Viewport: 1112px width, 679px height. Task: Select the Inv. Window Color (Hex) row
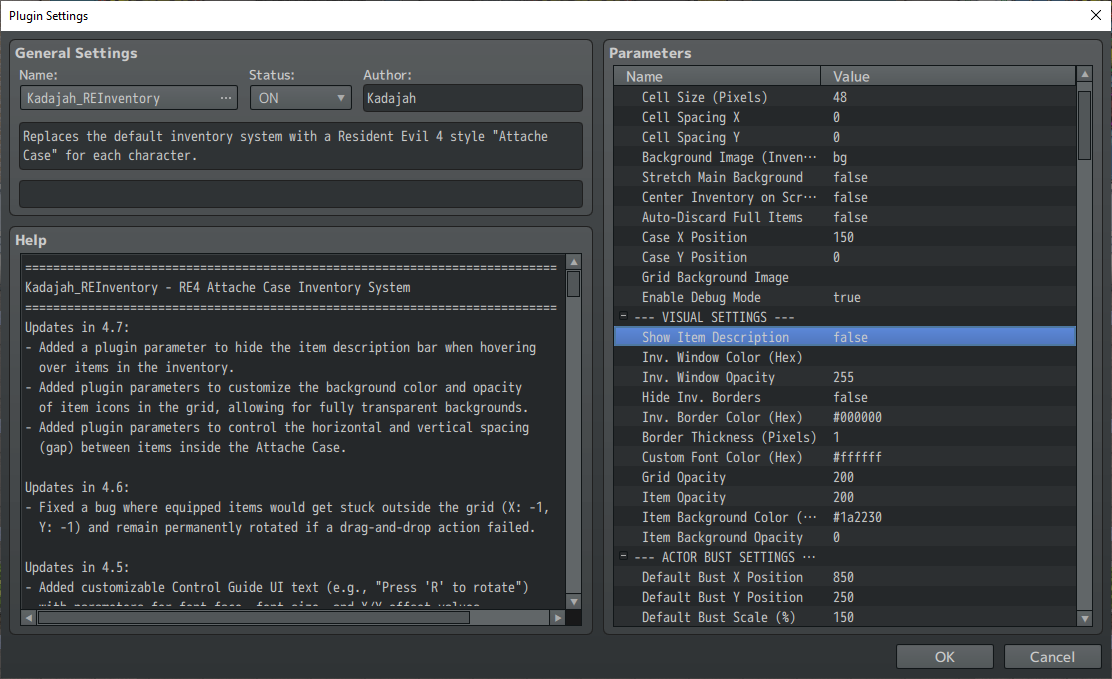point(845,357)
